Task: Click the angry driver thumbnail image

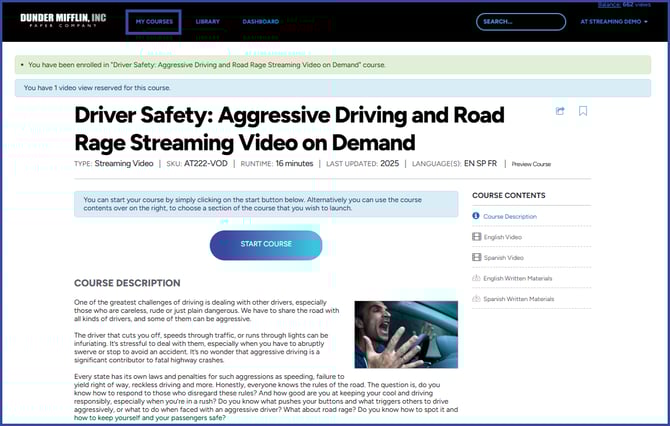Action: point(406,335)
